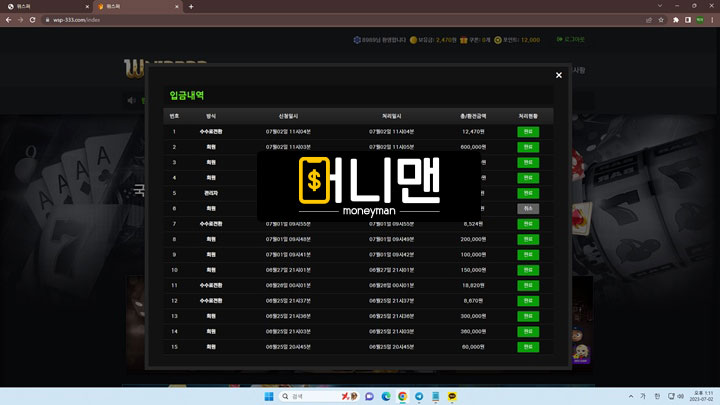Open the taskbar clock and date

pos(703,396)
